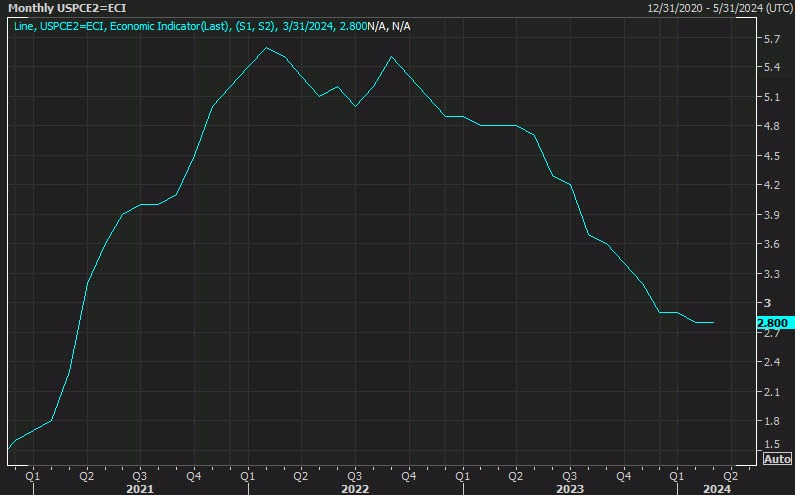The image size is (795, 495).
Task: Click the line's highest peak in early 2022
Action: [x=266, y=48]
